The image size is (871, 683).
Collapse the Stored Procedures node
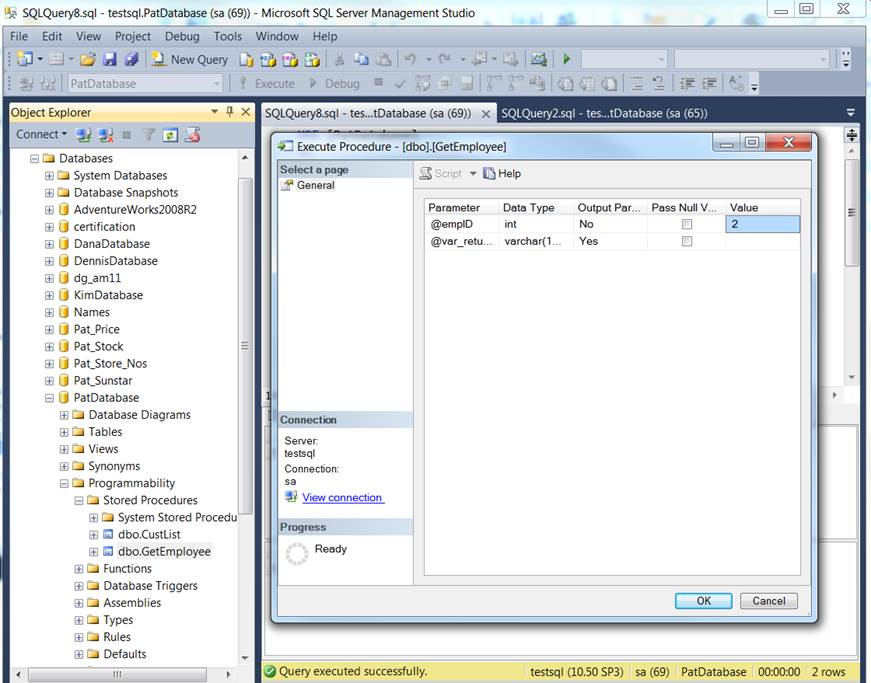[x=77, y=500]
